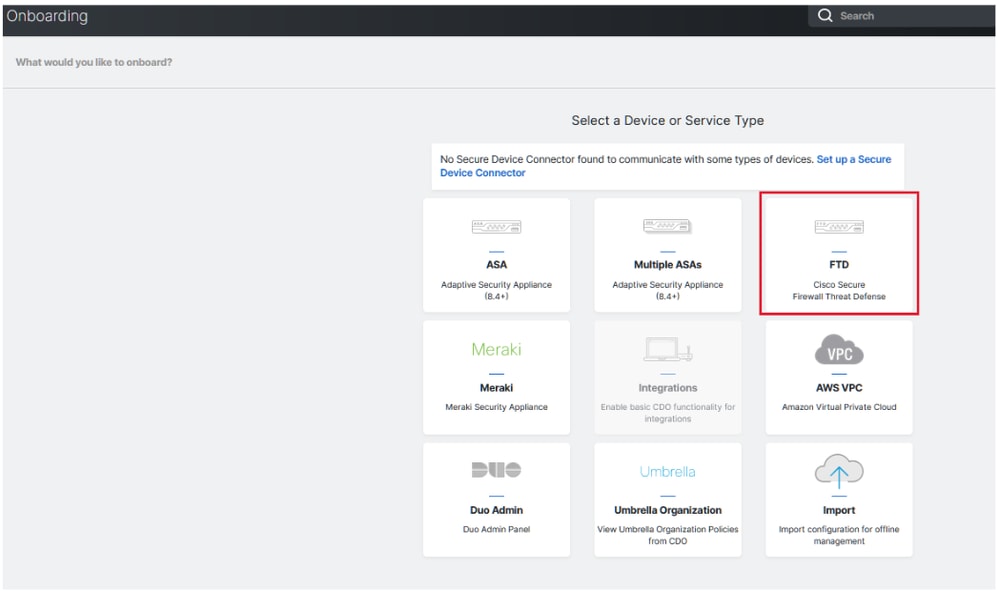
Task: Click 'Amazon Virtual Private Cloud' description
Action: click(839, 407)
